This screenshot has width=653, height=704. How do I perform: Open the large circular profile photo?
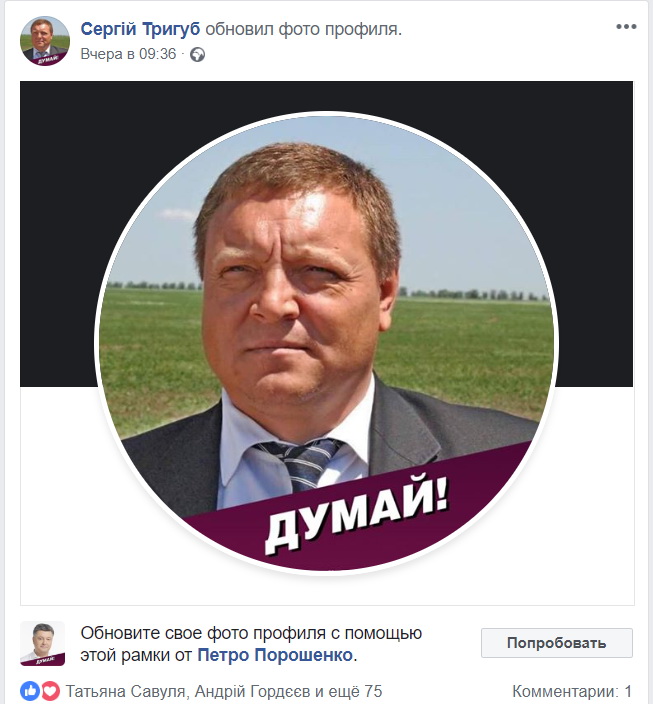[x=326, y=343]
